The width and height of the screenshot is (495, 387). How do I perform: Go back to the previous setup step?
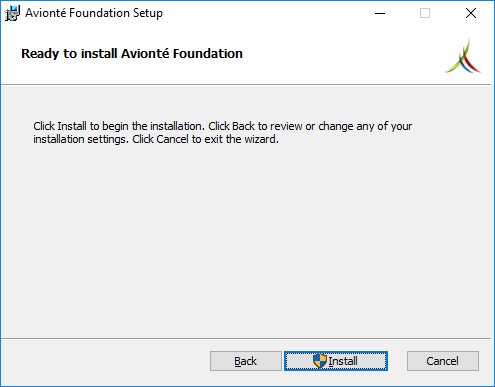(x=246, y=361)
